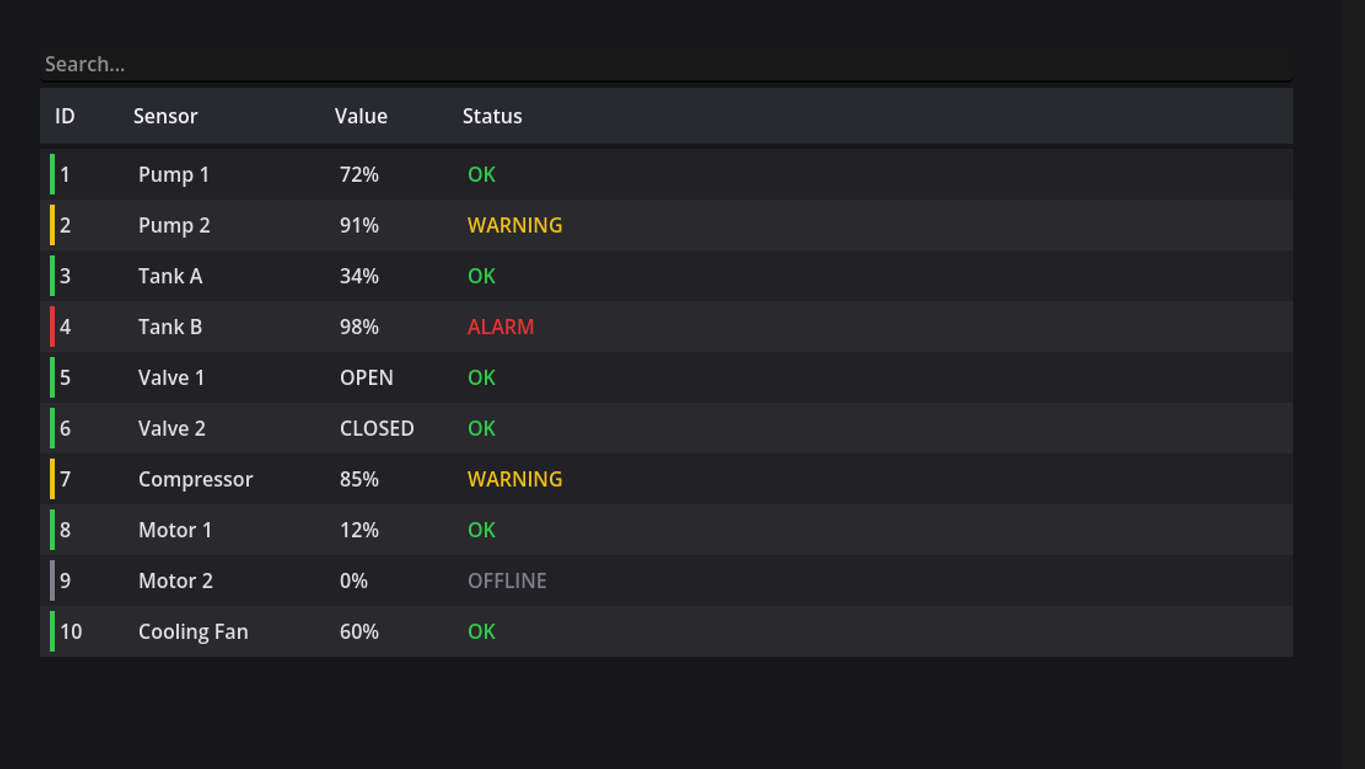The image size is (1365, 769).
Task: Click the Cooling Fan 60% value
Action: [359, 632]
